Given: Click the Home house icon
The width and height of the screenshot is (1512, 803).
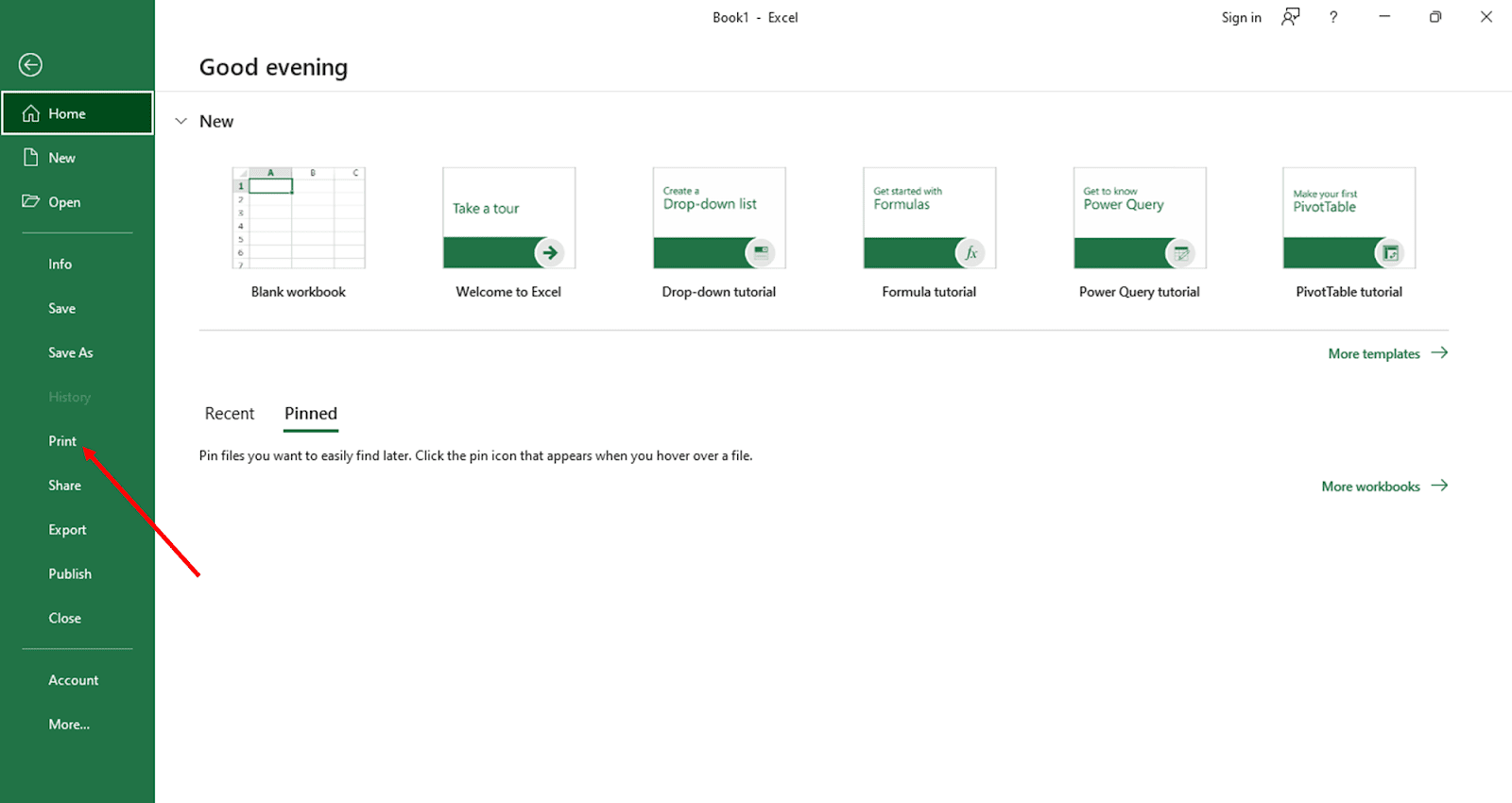Looking at the screenshot, I should (x=31, y=113).
